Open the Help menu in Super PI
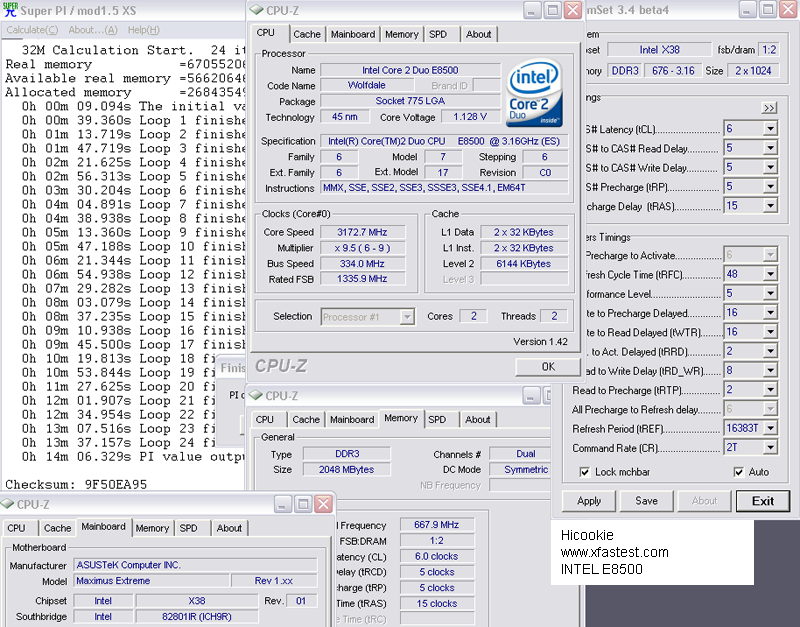Screen dimensions: 800x627 click(x=143, y=30)
